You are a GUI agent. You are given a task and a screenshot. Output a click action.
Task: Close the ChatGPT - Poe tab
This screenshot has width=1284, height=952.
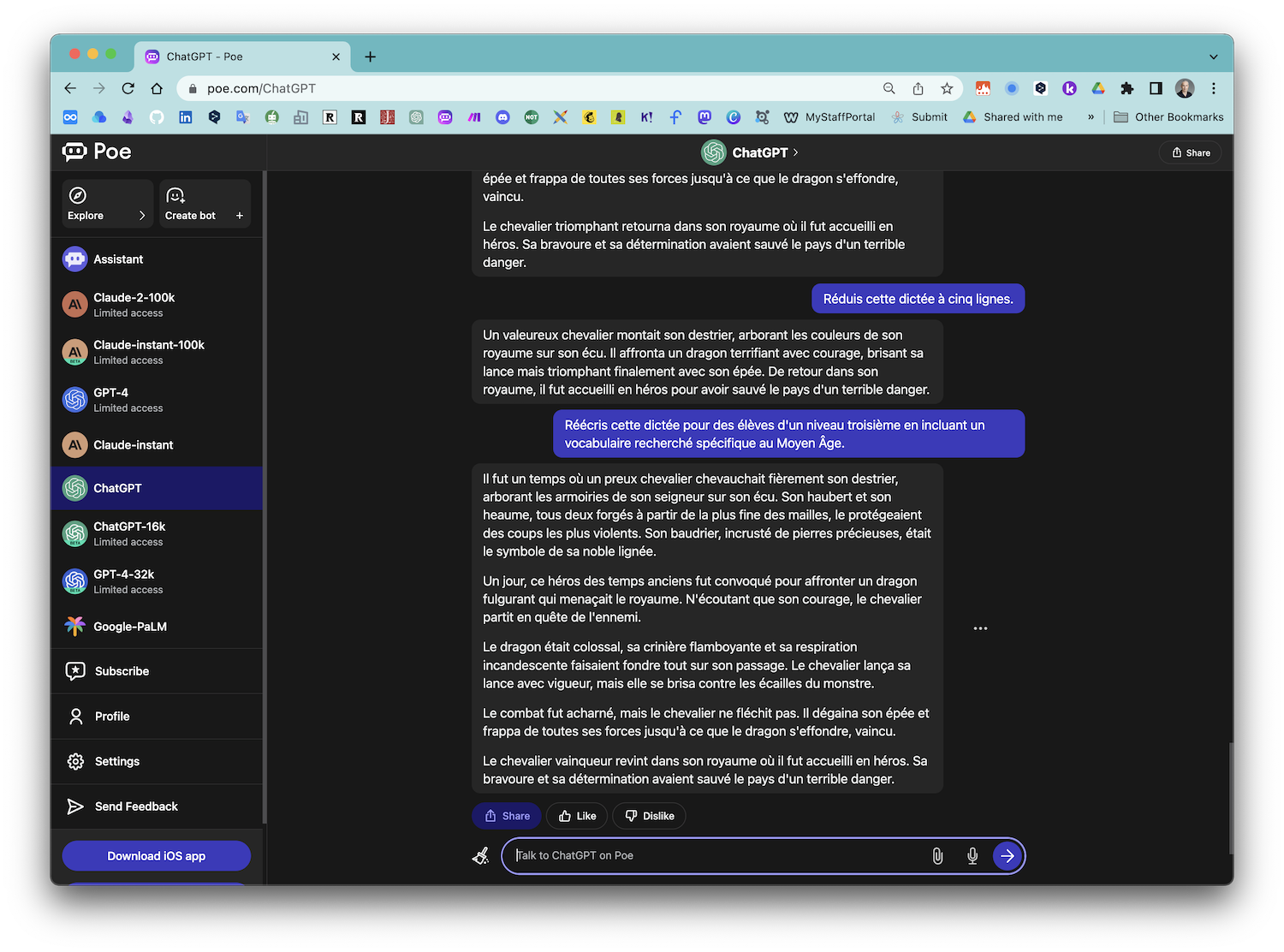(x=336, y=57)
